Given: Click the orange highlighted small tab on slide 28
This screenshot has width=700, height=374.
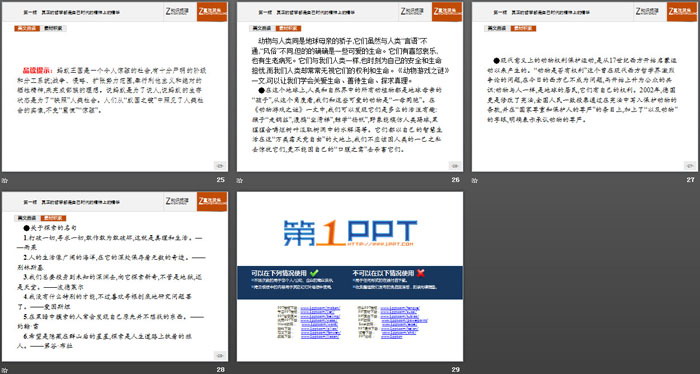Looking at the screenshot, I should (x=54, y=218).
